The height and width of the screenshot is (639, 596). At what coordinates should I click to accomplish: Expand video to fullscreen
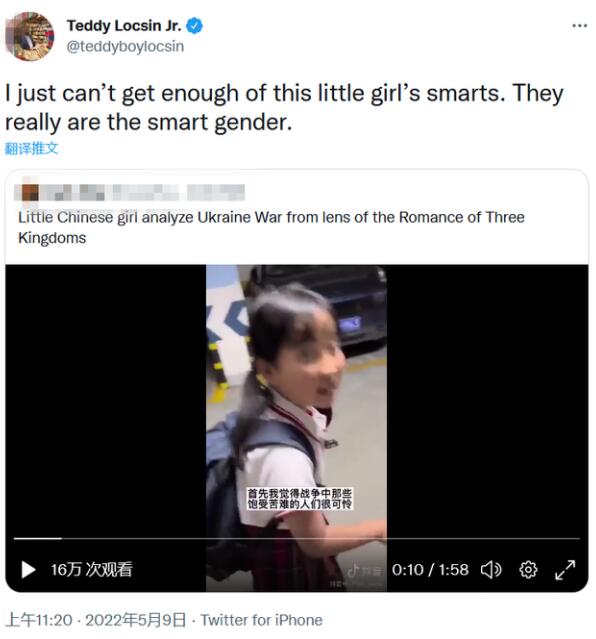coord(565,569)
